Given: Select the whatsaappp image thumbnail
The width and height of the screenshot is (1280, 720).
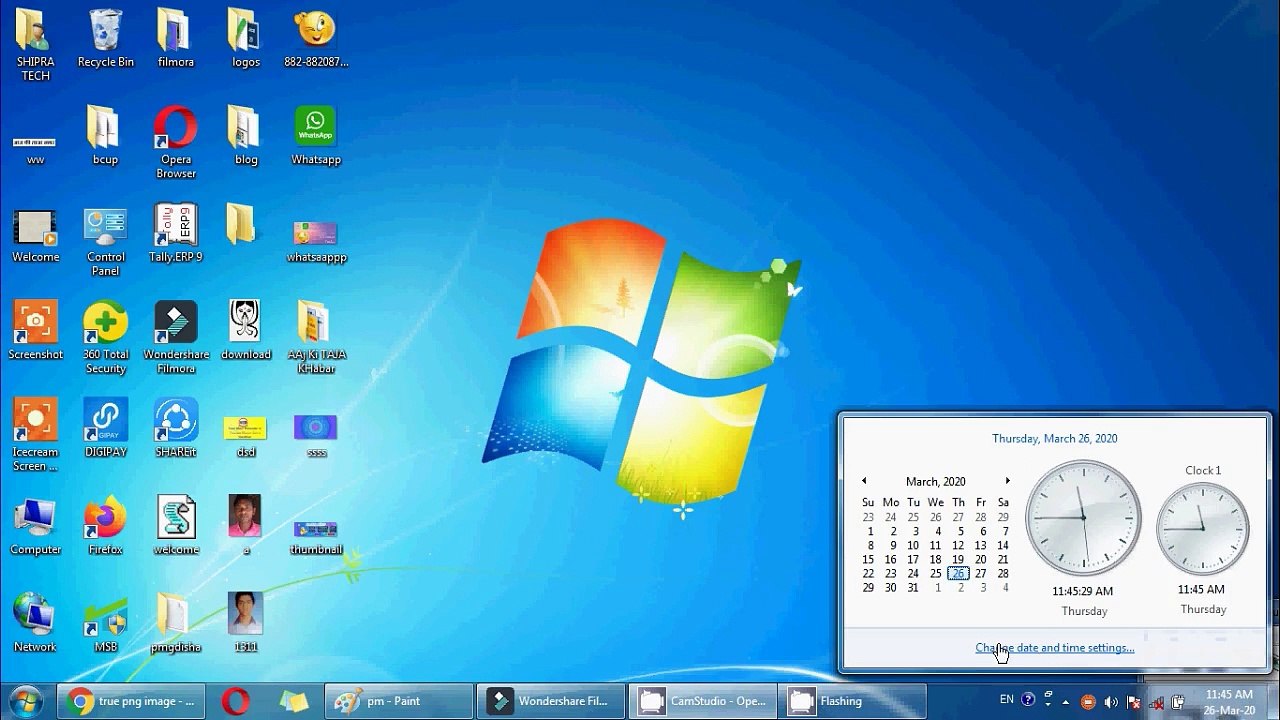Looking at the screenshot, I should 316,241.
